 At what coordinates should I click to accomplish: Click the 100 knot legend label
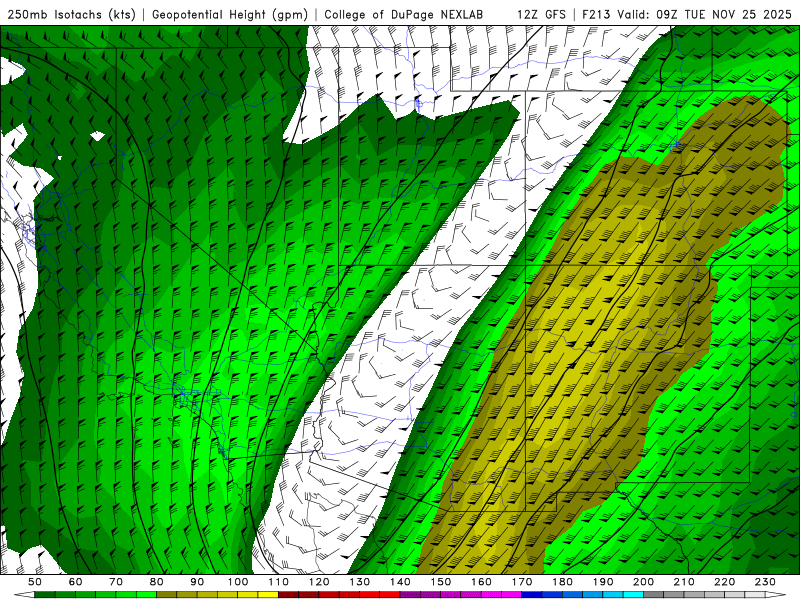[x=238, y=582]
